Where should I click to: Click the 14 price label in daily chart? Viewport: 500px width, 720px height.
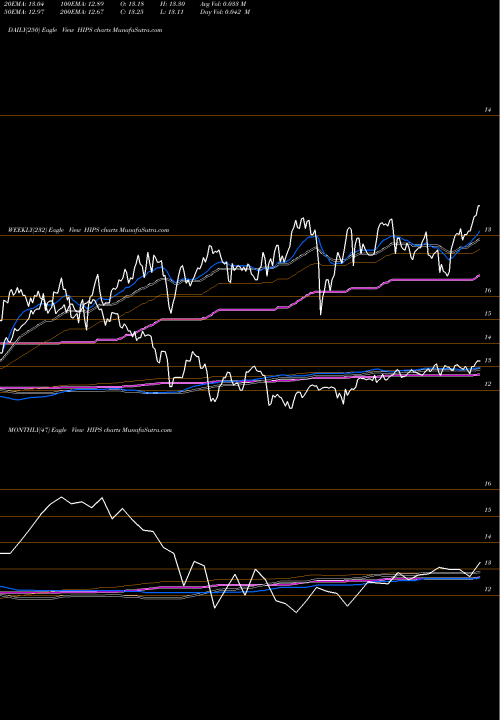488,110
